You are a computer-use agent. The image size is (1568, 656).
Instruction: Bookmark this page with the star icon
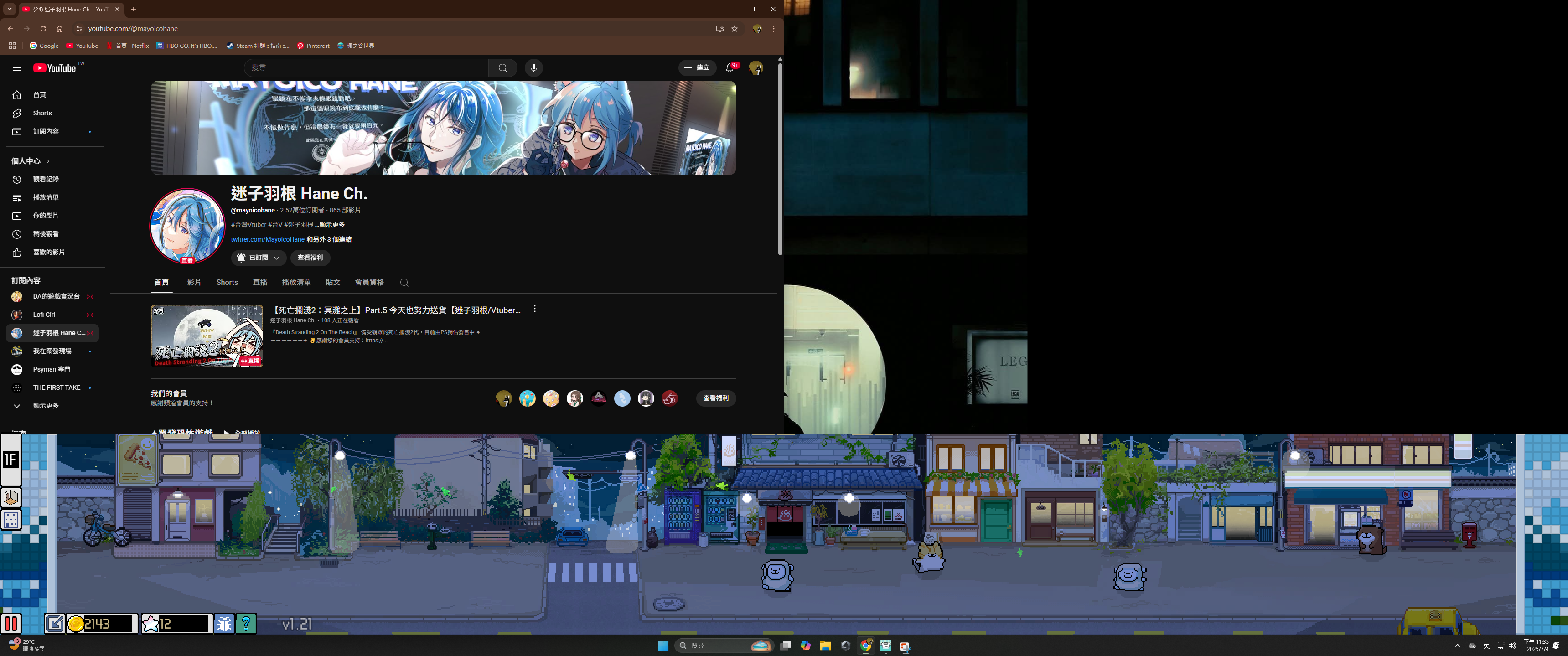735,29
